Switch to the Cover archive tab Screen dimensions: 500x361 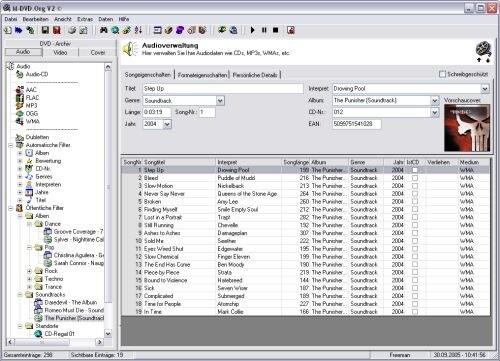[x=98, y=52]
